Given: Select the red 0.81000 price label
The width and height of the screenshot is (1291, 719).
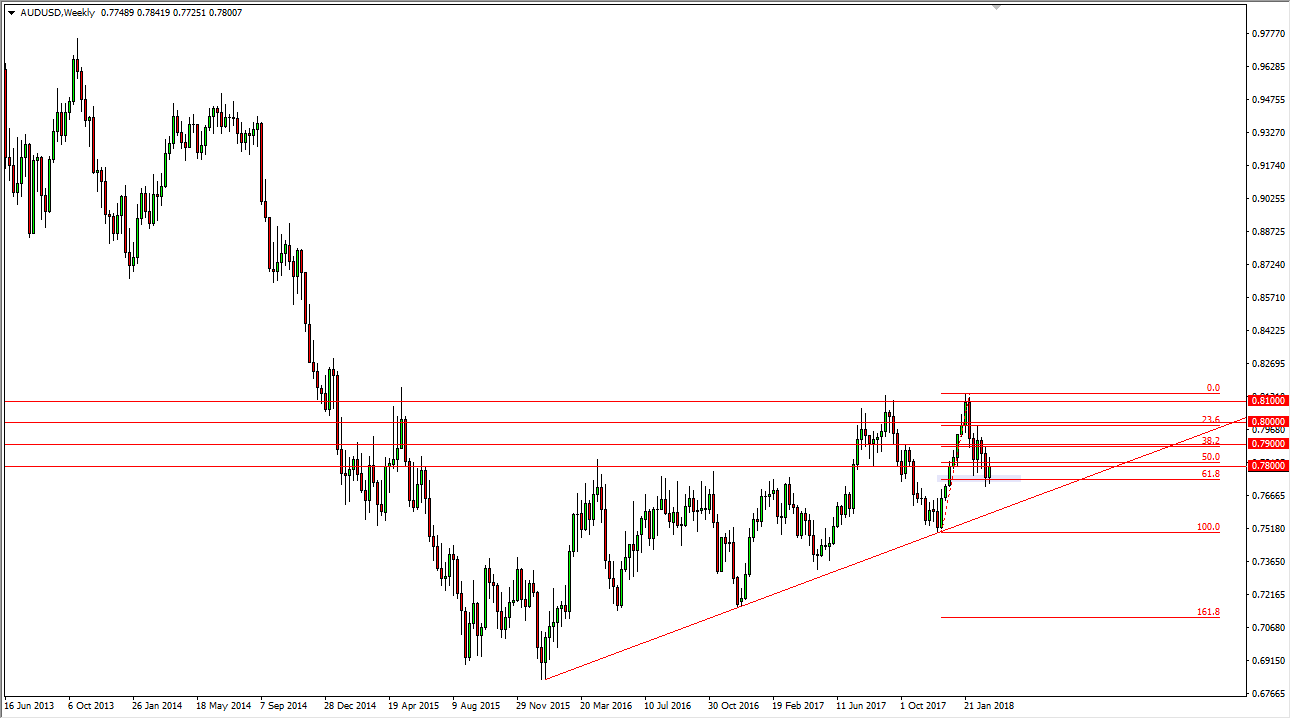Looking at the screenshot, I should [x=1268, y=401].
